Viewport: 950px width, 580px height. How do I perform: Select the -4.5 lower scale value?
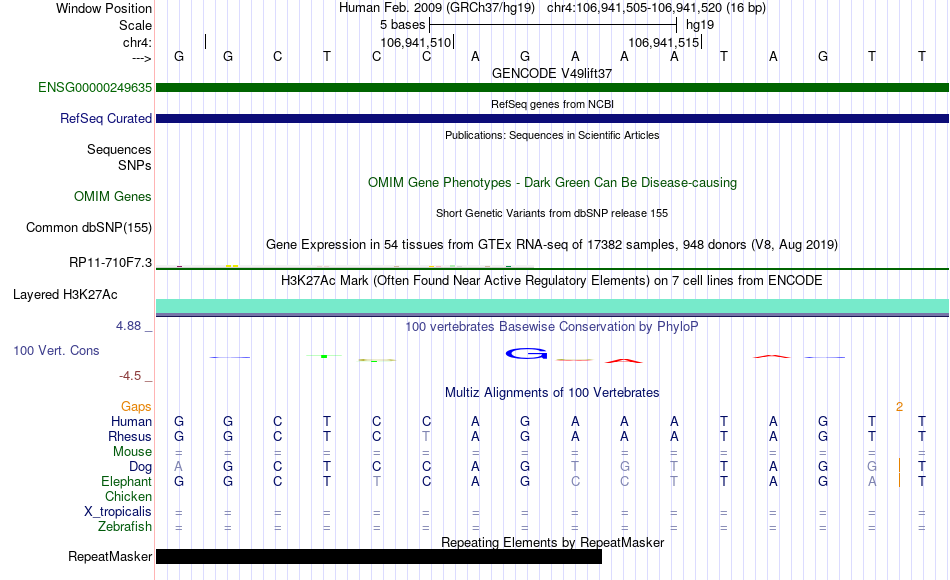point(130,376)
